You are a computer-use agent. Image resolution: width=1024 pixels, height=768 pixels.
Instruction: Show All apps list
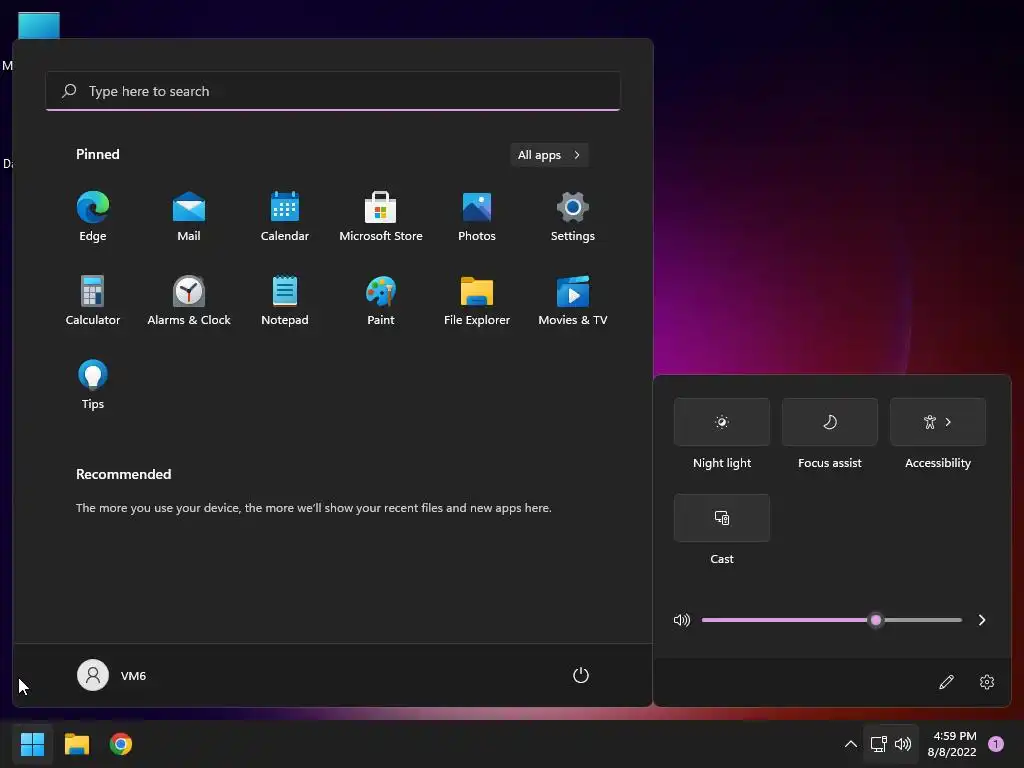coord(549,155)
